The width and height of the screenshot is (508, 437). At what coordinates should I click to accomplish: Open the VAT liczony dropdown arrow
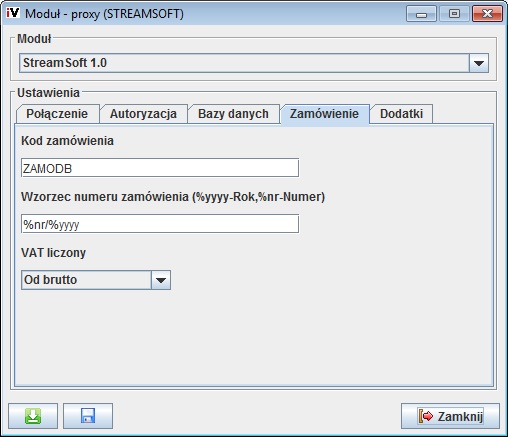(x=161, y=280)
